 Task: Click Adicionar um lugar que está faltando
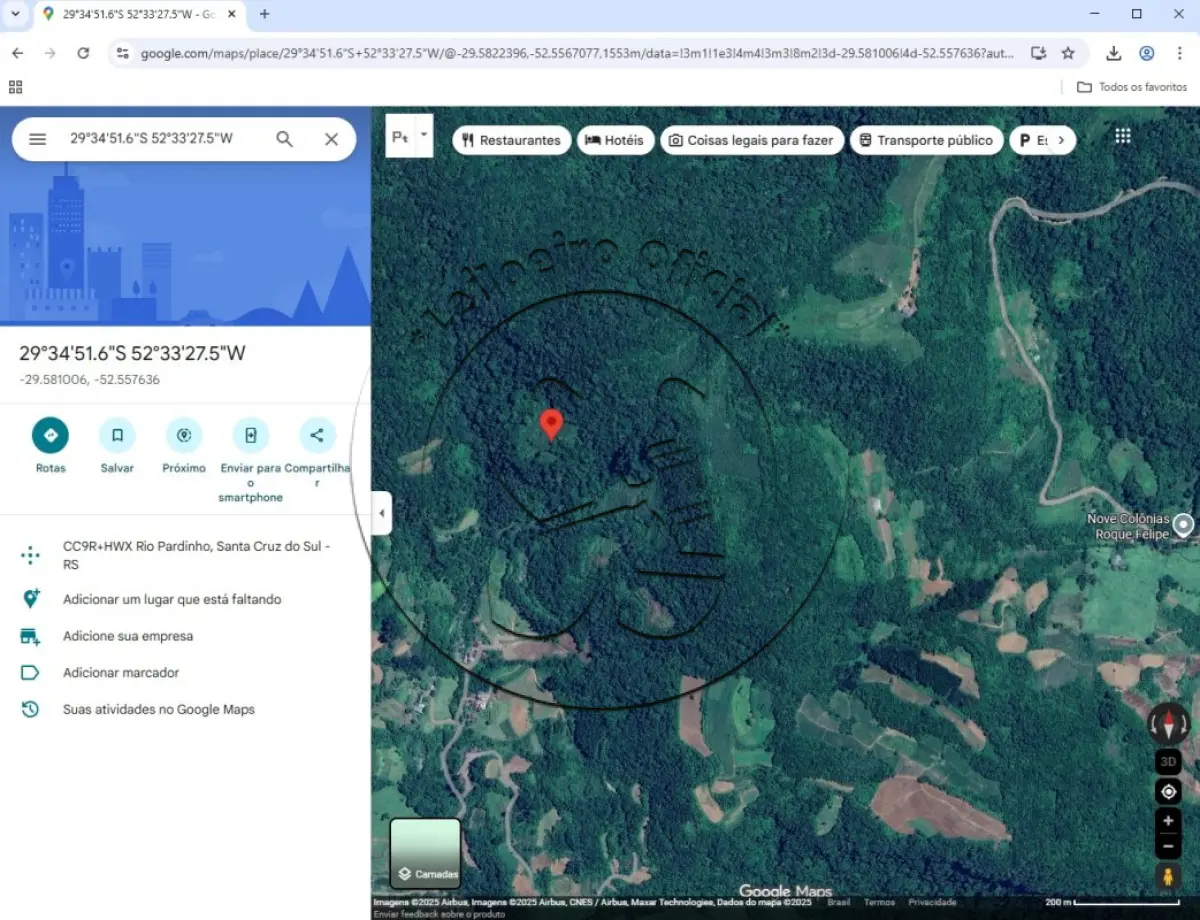[172, 599]
